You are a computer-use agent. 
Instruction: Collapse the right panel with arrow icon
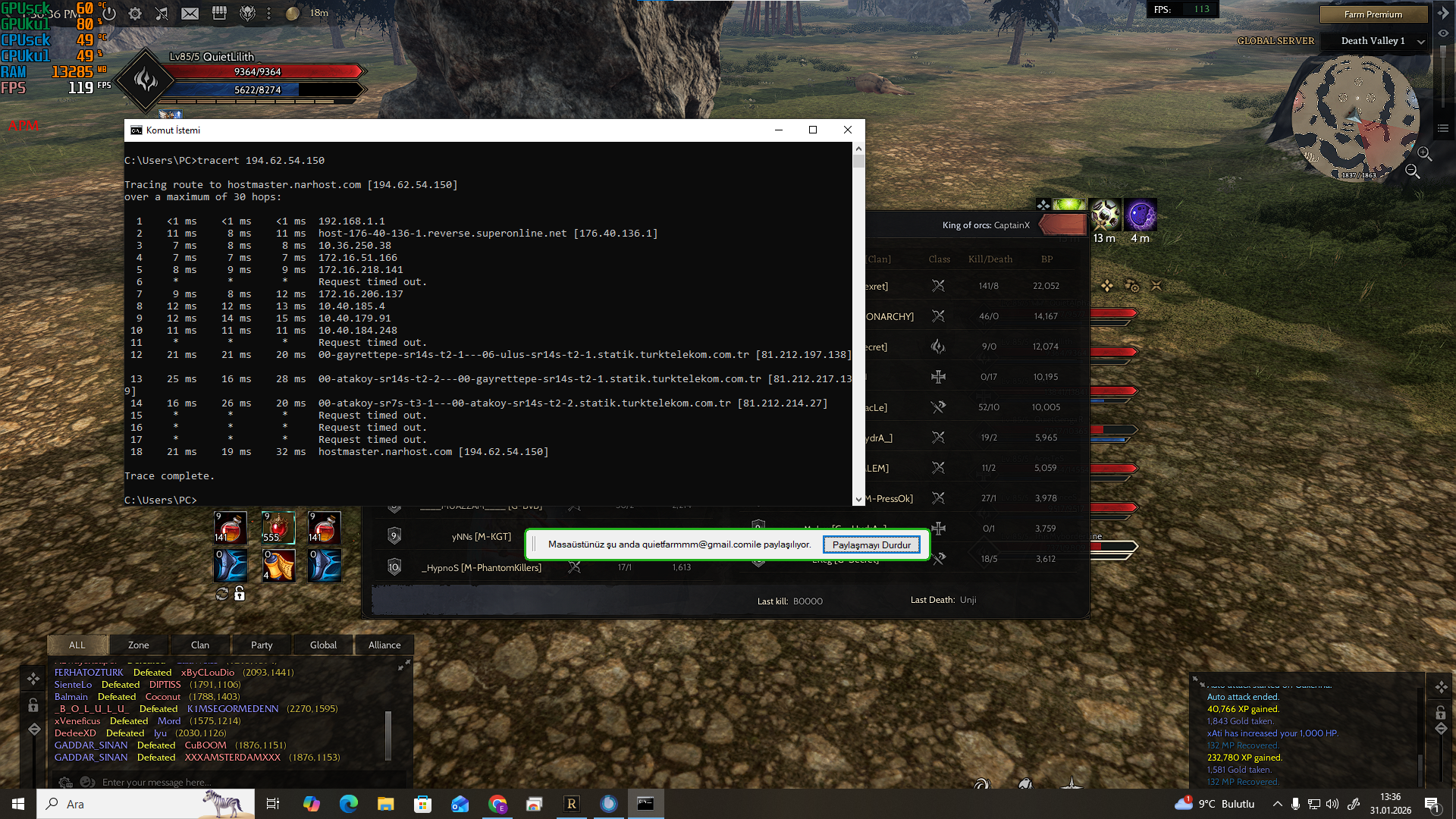click(1443, 14)
